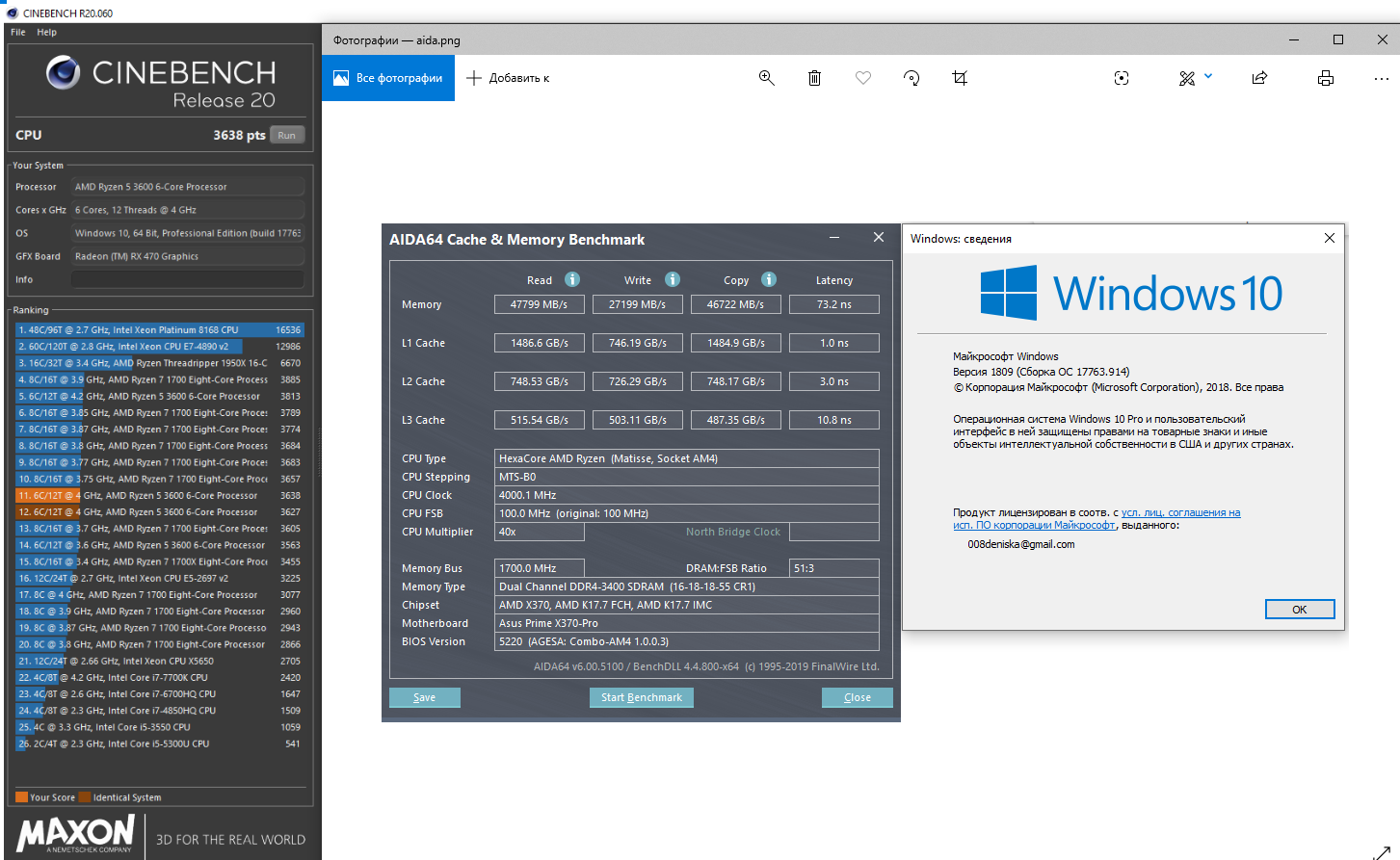Select the Intel Core i7-6700HQ ranking row
Viewport: 1400px width, 860px height.
[x=159, y=694]
